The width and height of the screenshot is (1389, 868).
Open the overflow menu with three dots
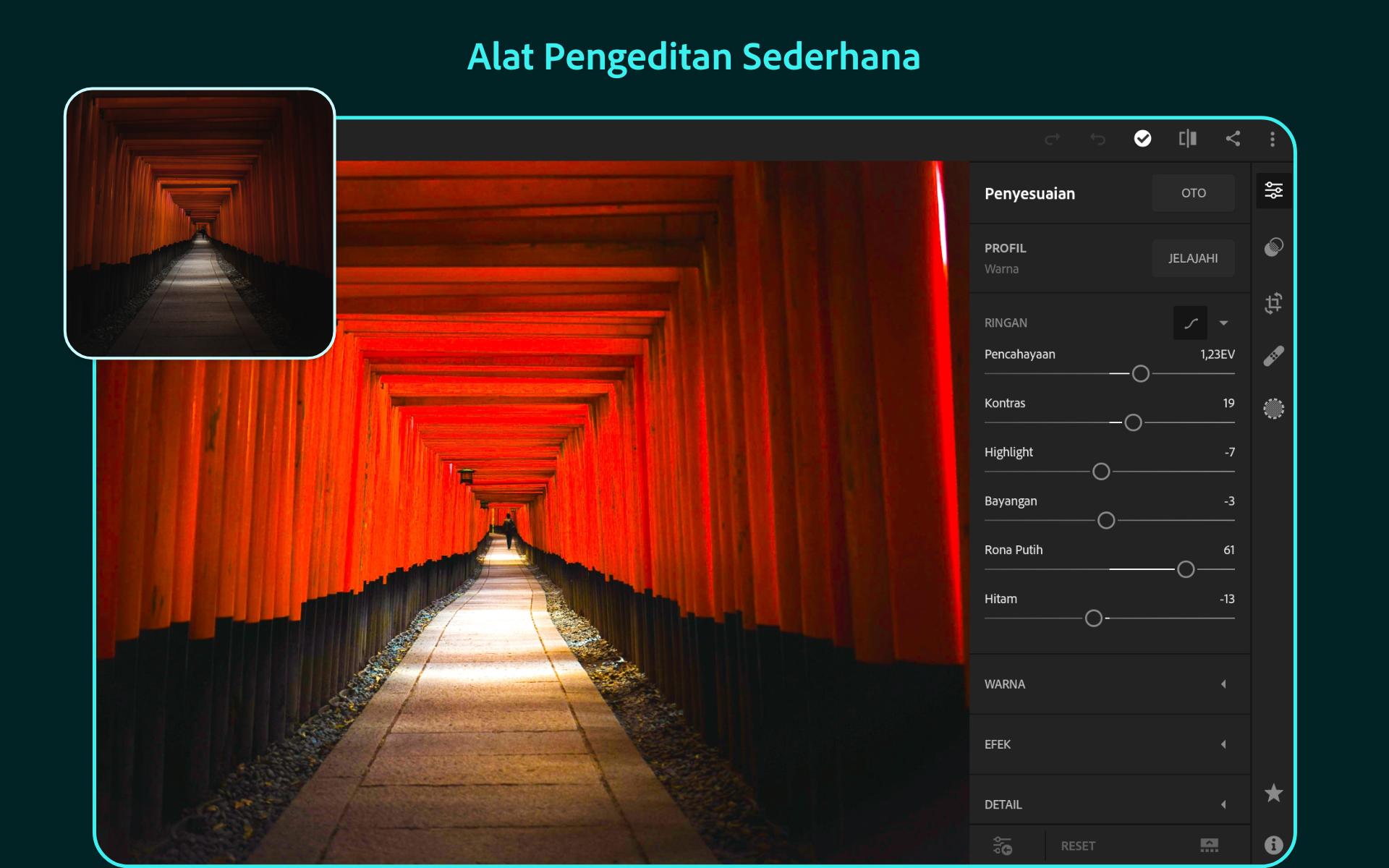click(1273, 140)
